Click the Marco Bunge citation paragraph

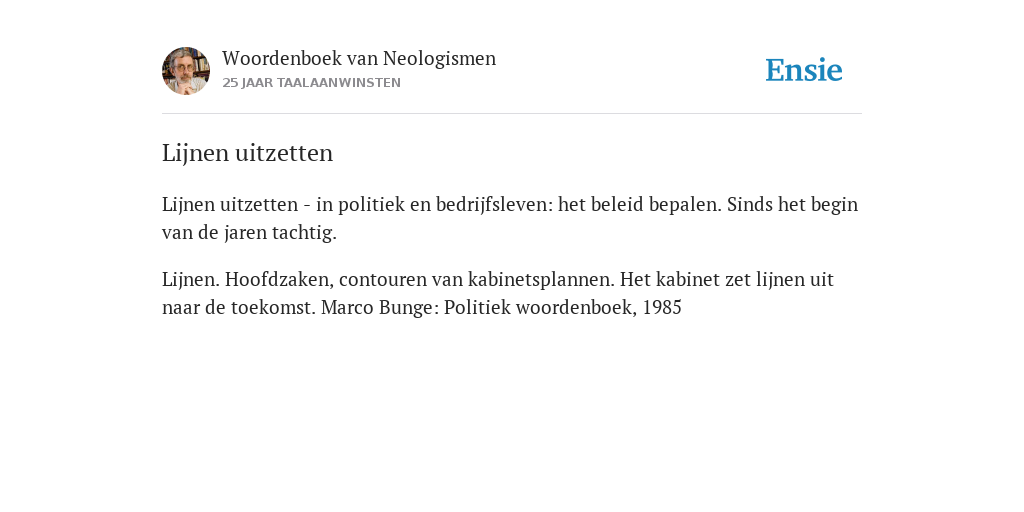pyautogui.click(x=498, y=293)
